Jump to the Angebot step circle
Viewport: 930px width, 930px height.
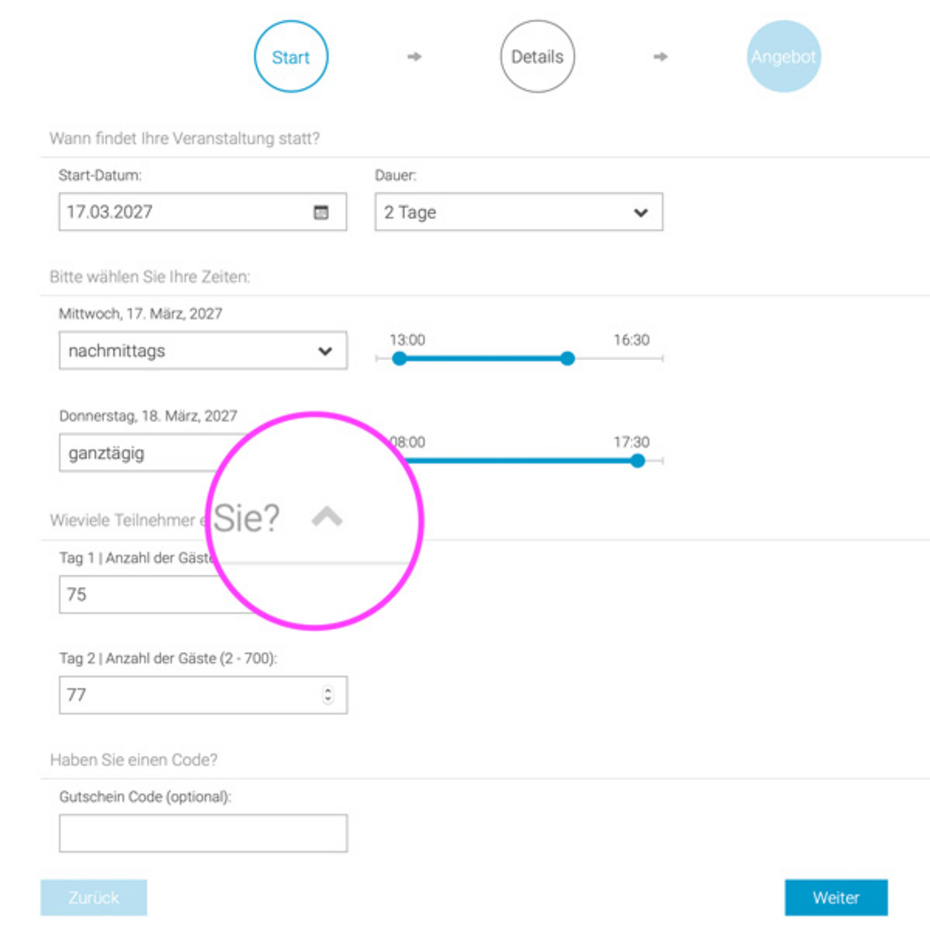tap(783, 57)
